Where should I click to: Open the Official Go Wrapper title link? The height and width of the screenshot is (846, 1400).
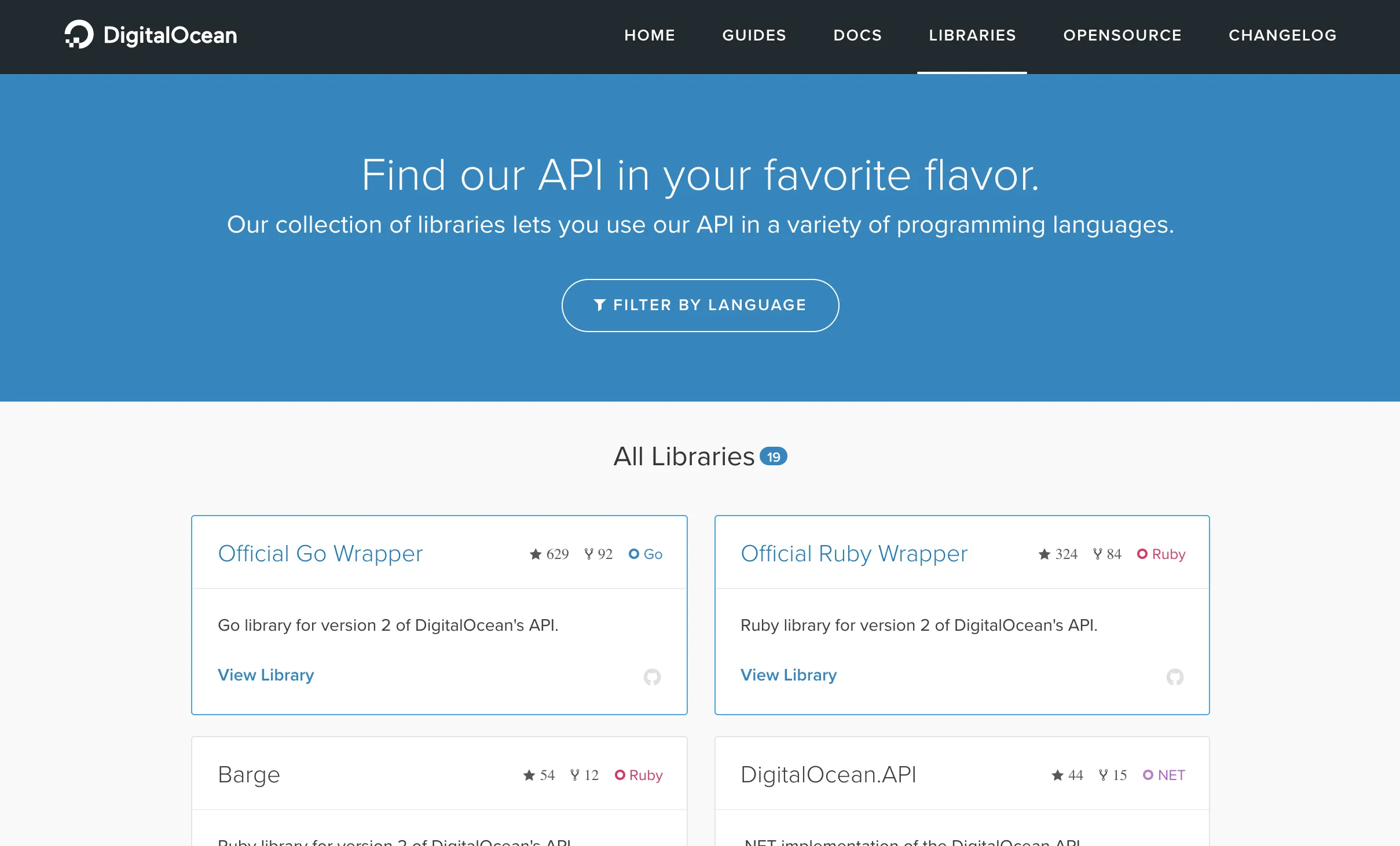pos(320,554)
